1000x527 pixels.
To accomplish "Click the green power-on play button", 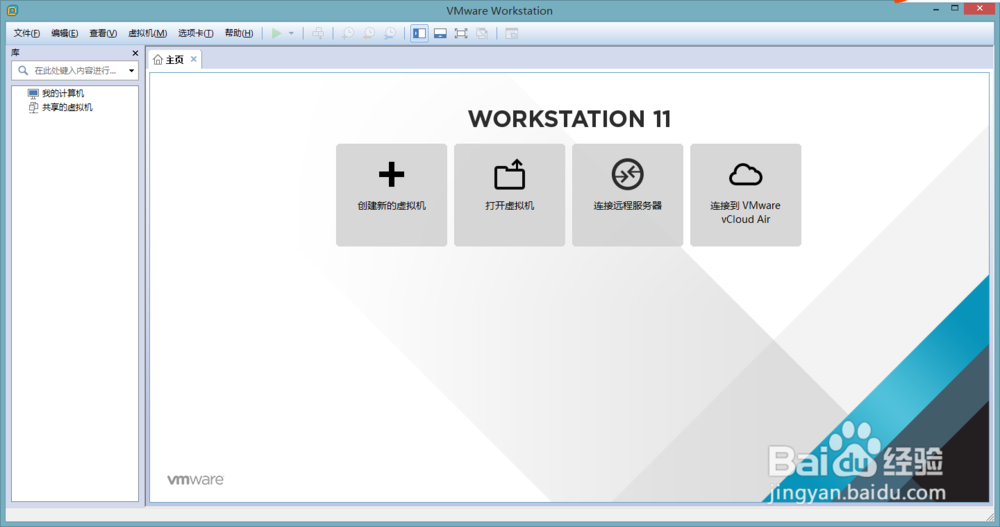I will (276, 33).
